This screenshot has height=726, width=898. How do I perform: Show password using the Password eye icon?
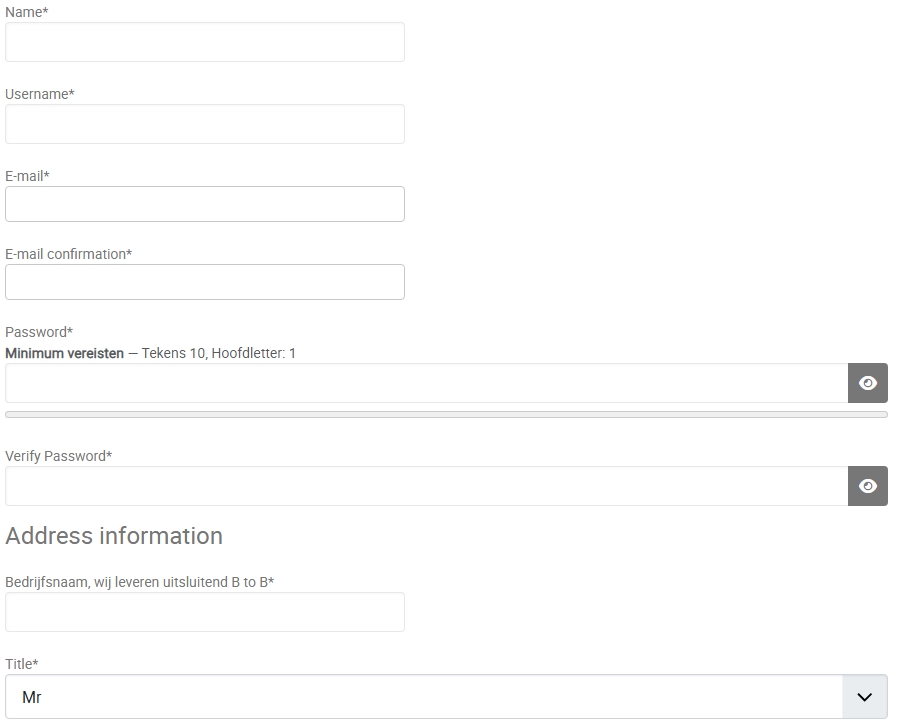867,383
